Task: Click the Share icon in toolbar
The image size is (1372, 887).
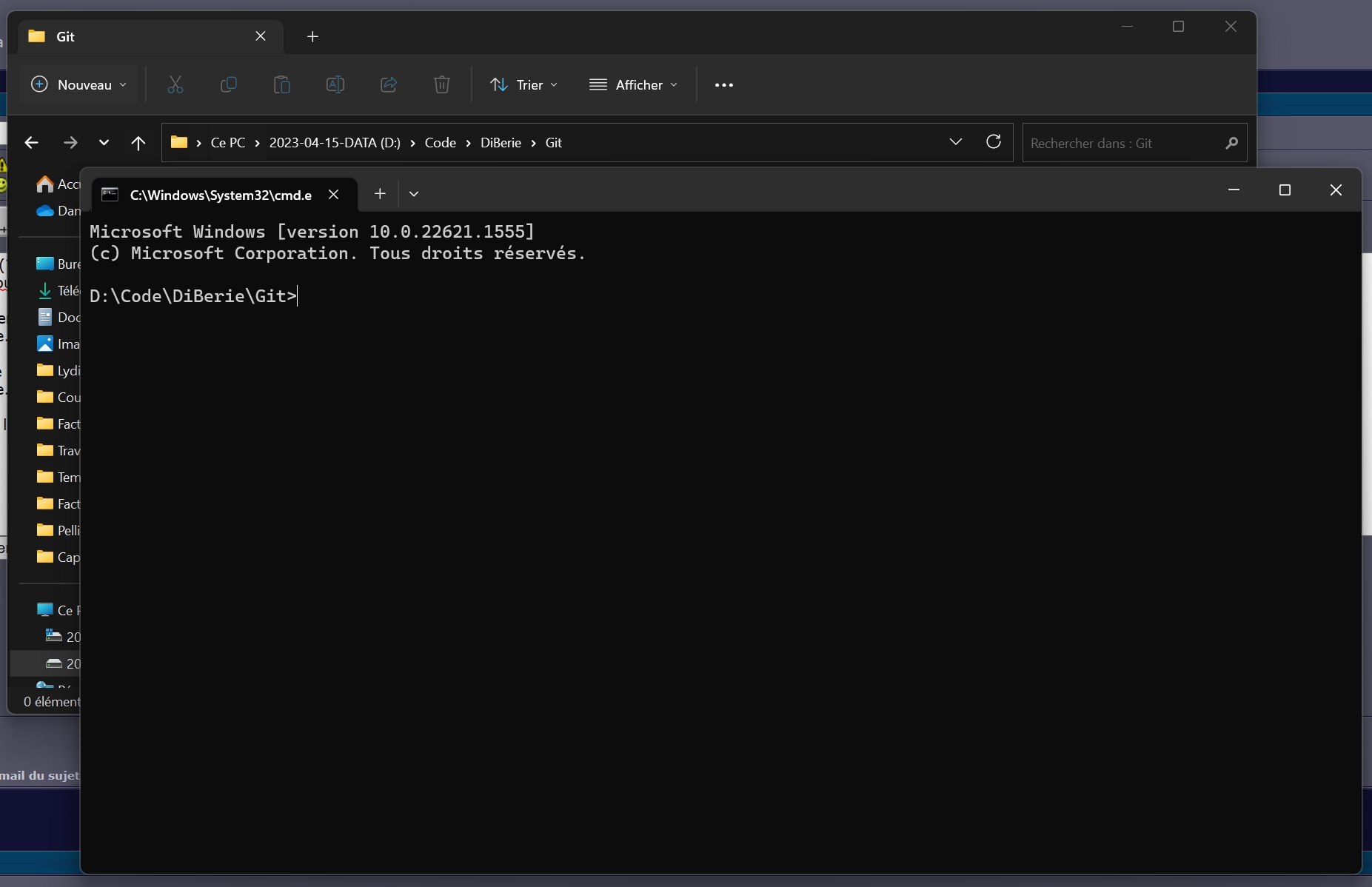Action: (x=389, y=85)
